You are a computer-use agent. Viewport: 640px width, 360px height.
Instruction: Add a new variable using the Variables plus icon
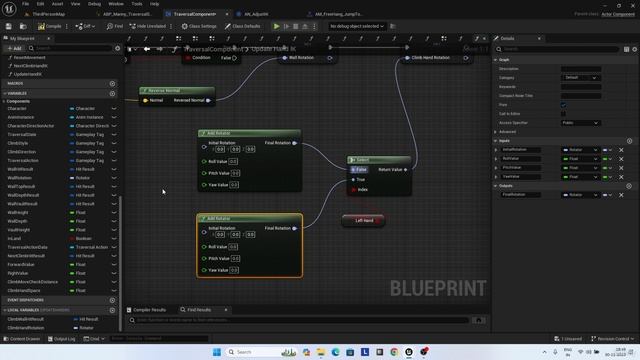112,93
